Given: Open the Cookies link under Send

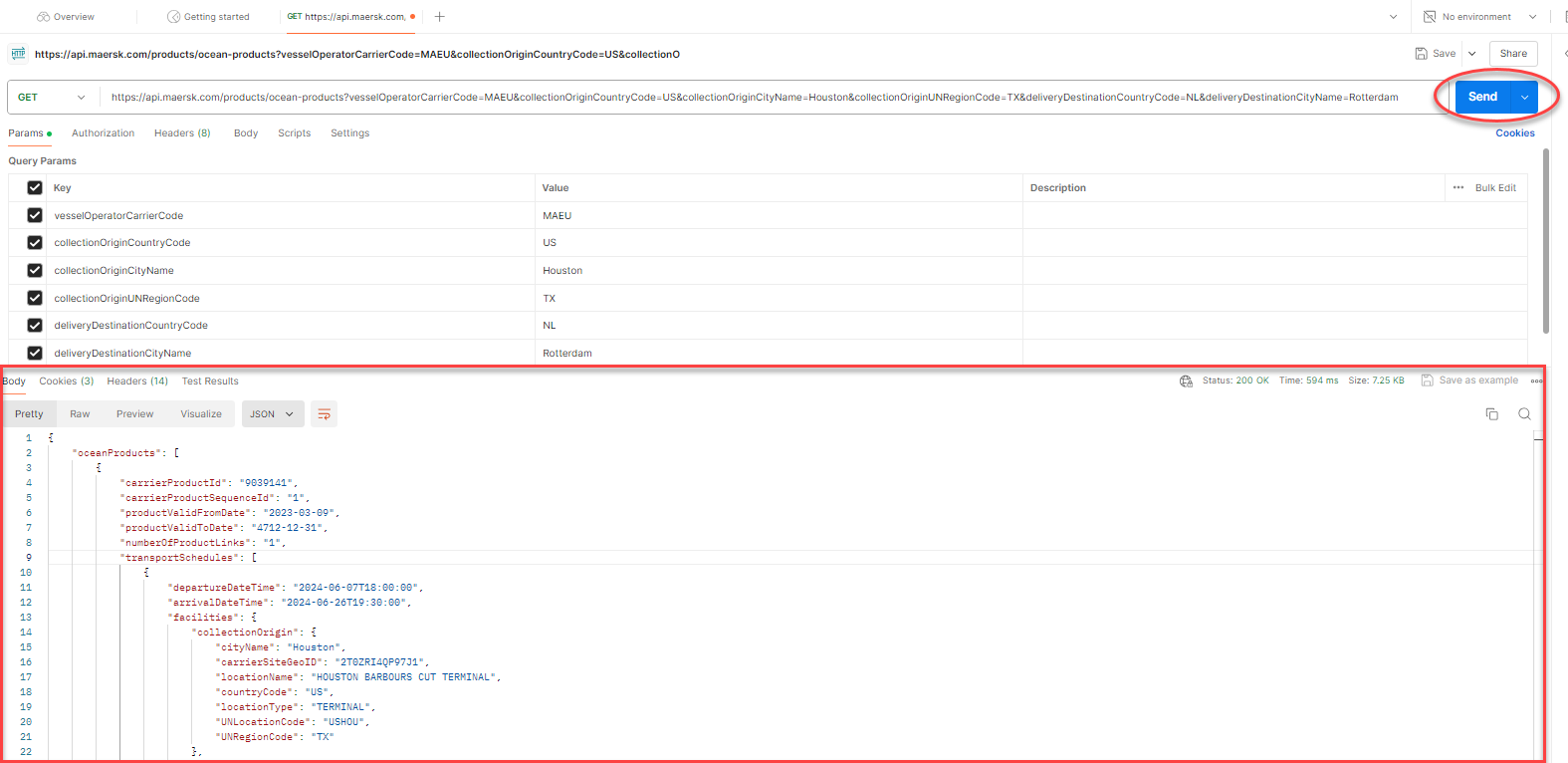Looking at the screenshot, I should [x=1515, y=133].
